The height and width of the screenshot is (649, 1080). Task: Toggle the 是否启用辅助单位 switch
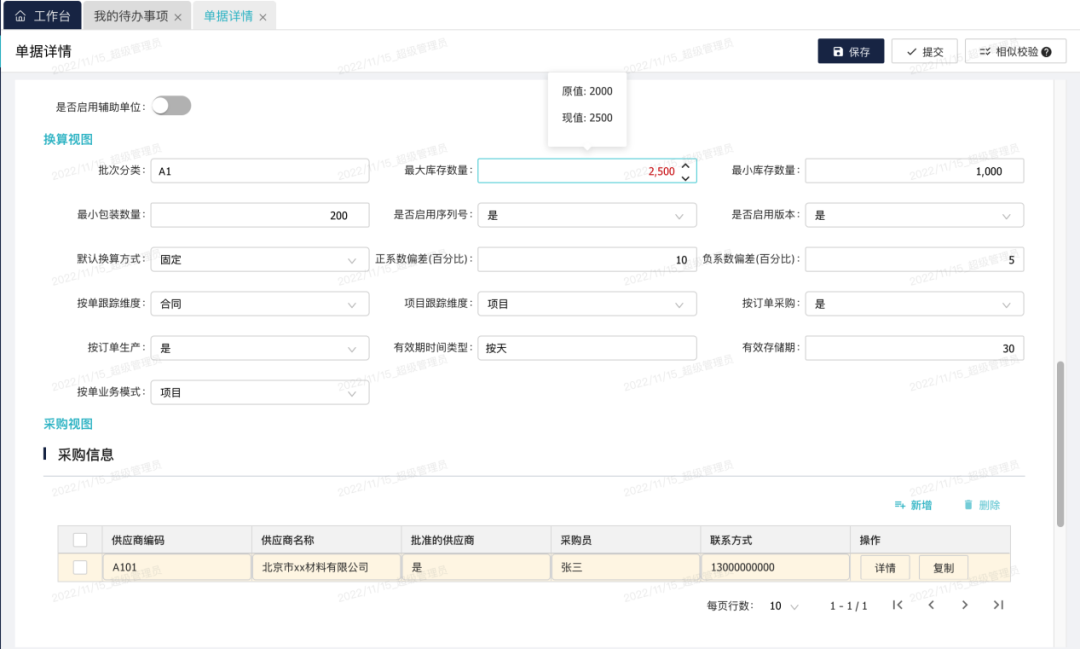pos(171,106)
